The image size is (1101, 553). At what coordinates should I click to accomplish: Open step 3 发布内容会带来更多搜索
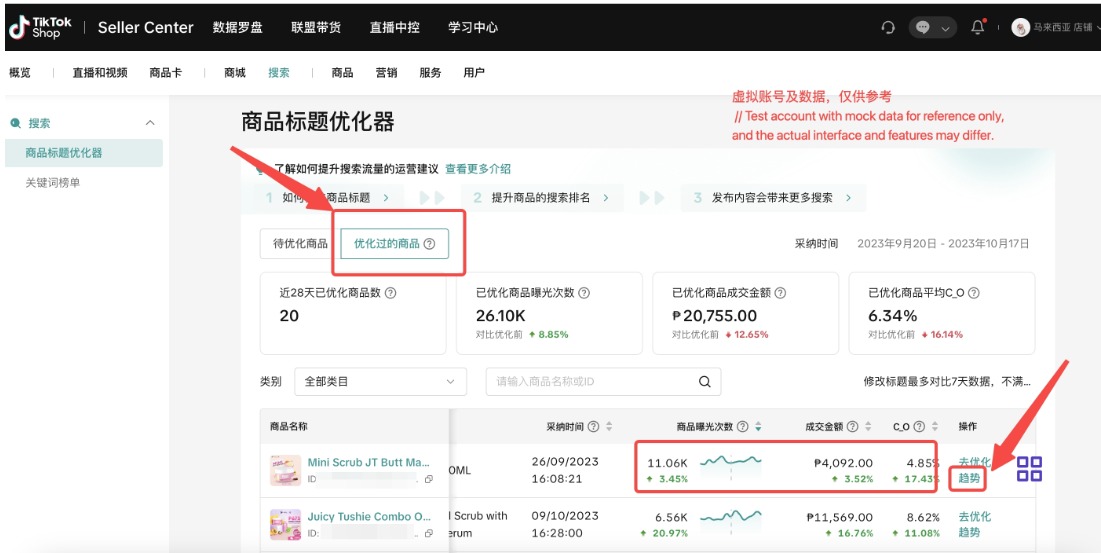(x=772, y=198)
